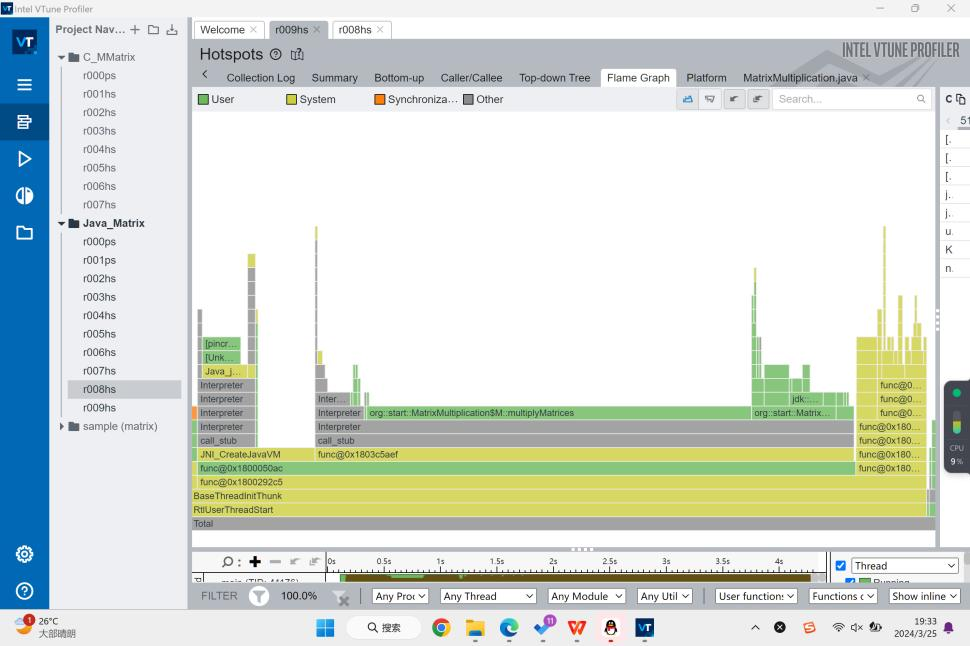This screenshot has width=970, height=646.
Task: Open Microsoft Edge from the taskbar
Action: [x=509, y=627]
